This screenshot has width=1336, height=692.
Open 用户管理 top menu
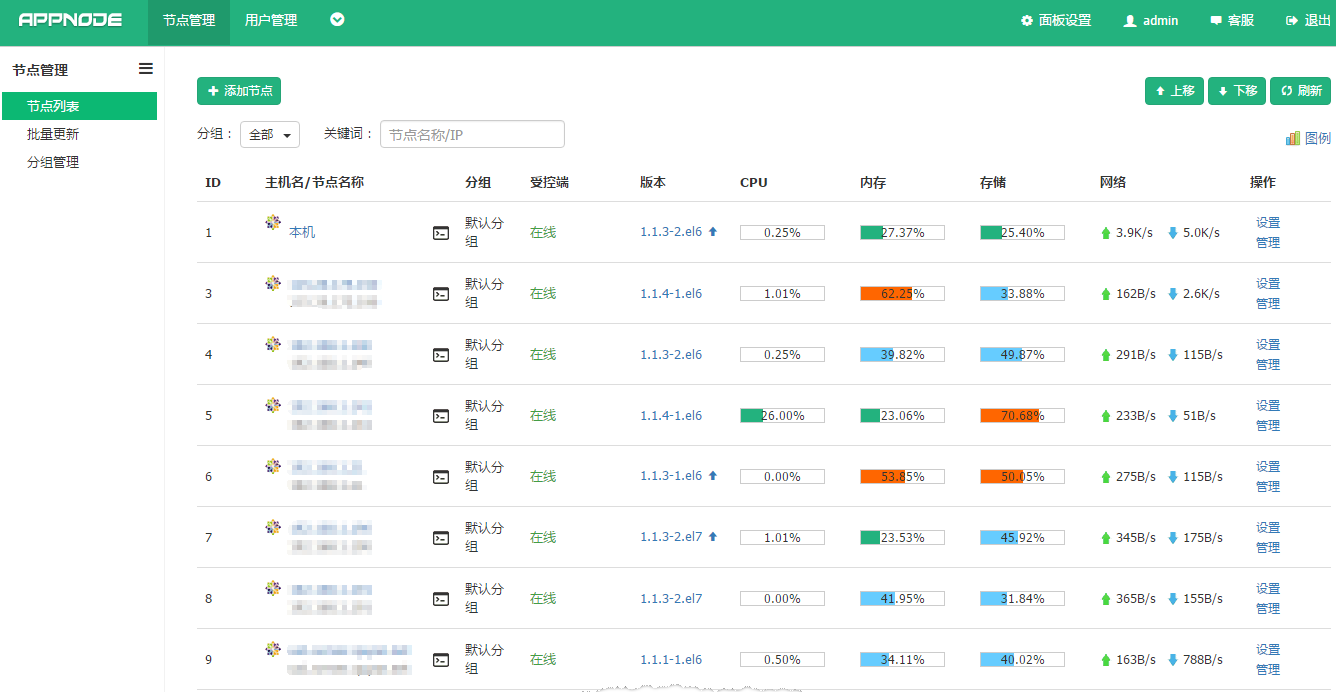[x=271, y=22]
